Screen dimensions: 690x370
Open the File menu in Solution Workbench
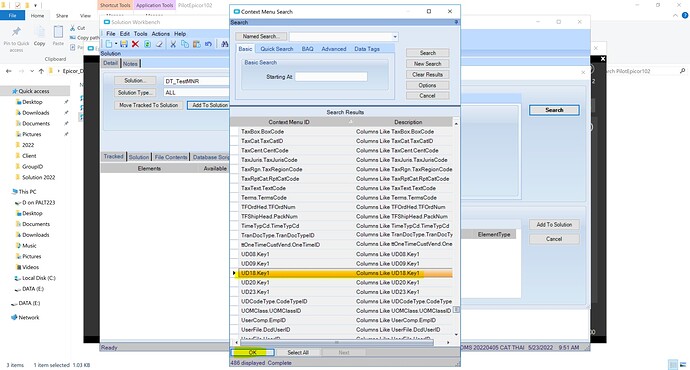(111, 34)
